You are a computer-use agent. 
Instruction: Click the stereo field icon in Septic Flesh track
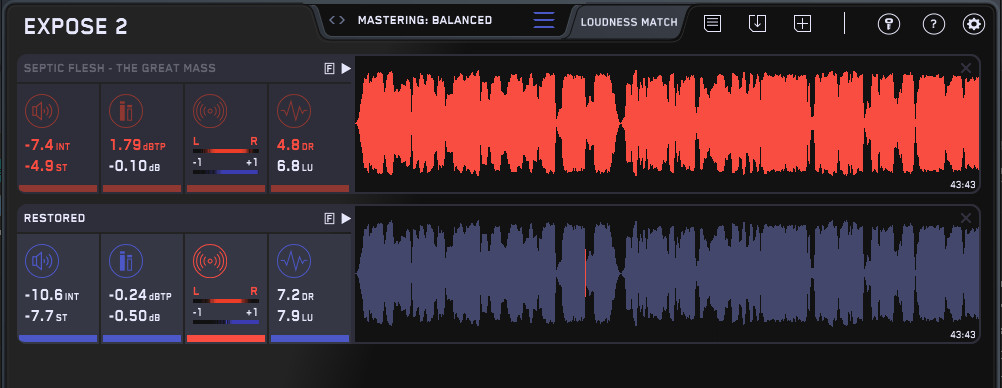click(210, 111)
